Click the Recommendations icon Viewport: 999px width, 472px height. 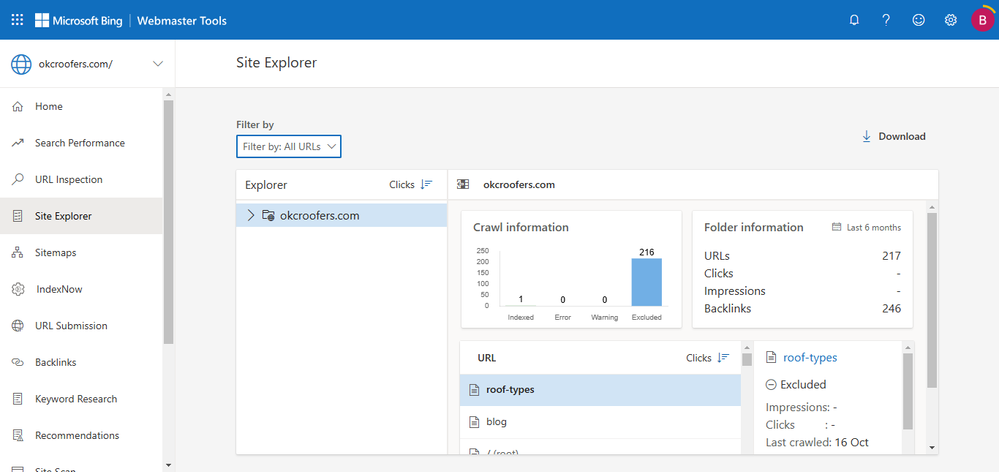(18, 436)
